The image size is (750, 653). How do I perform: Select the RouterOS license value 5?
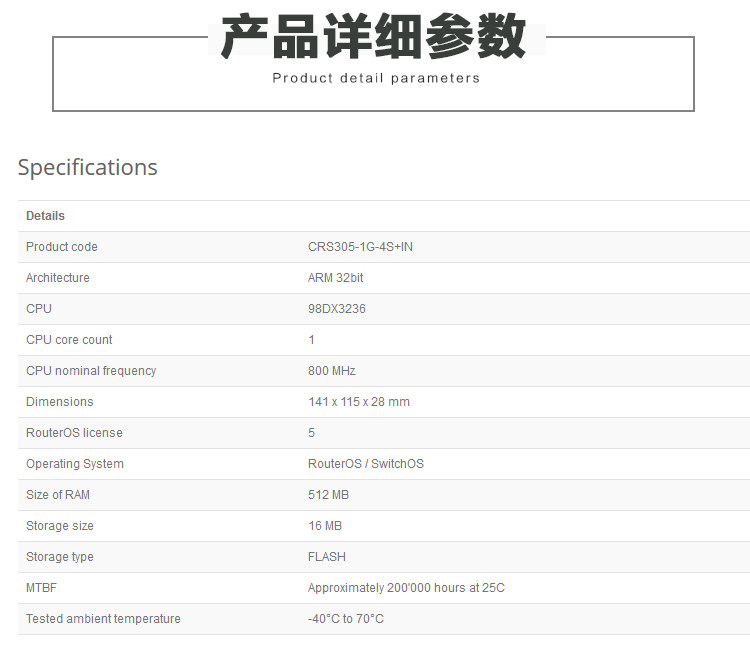click(x=311, y=433)
